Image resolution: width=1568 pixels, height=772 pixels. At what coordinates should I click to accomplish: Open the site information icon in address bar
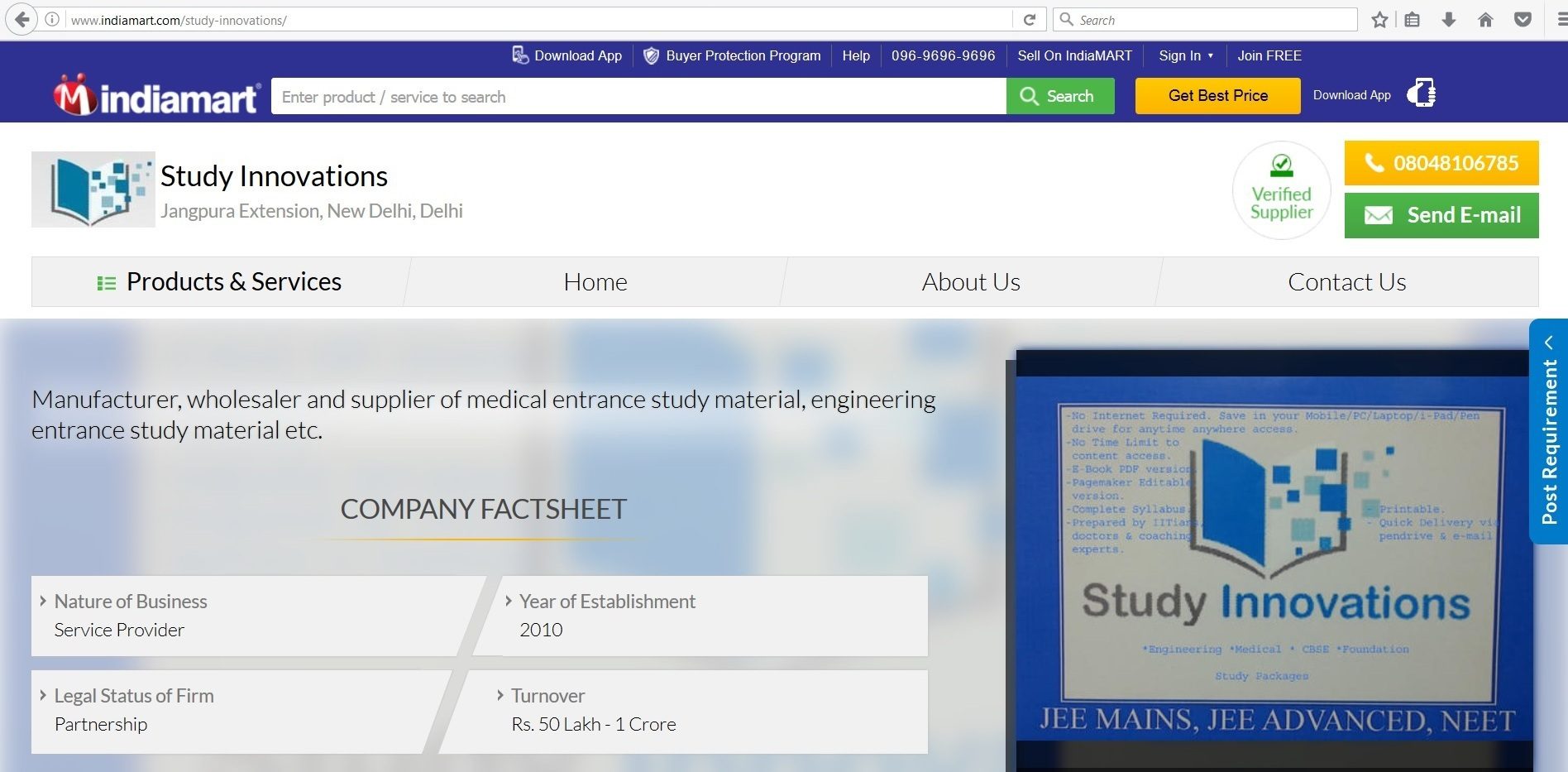pos(52,20)
